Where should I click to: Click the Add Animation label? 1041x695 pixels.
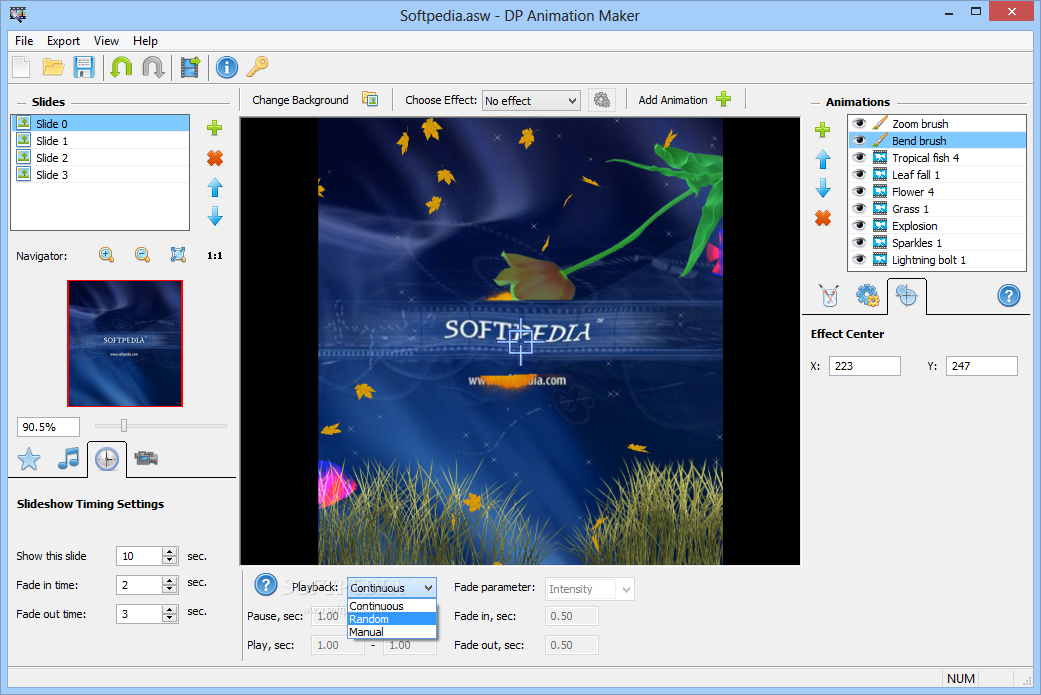[673, 100]
